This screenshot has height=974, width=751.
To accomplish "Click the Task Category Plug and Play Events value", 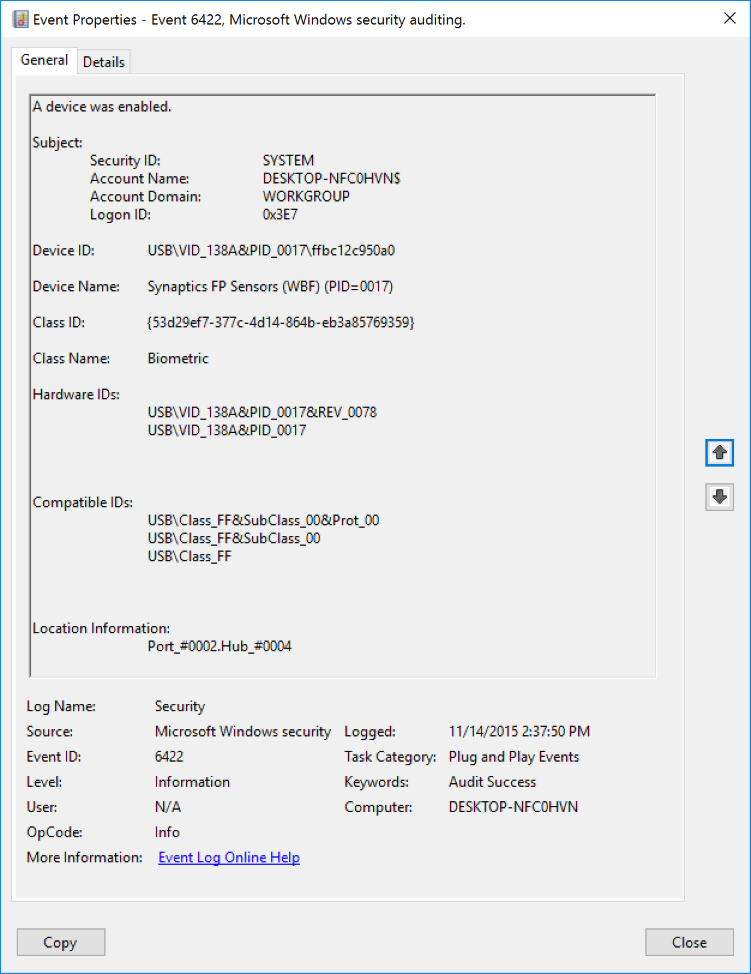I will point(514,757).
